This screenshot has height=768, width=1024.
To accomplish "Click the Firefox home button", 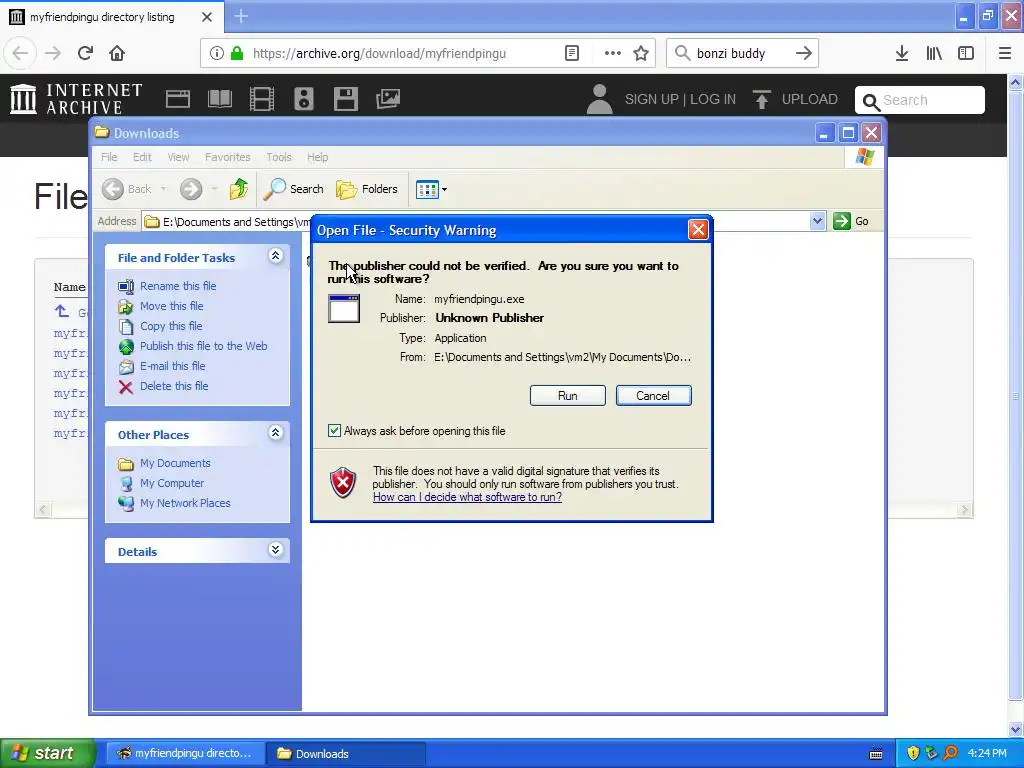I will (x=117, y=53).
